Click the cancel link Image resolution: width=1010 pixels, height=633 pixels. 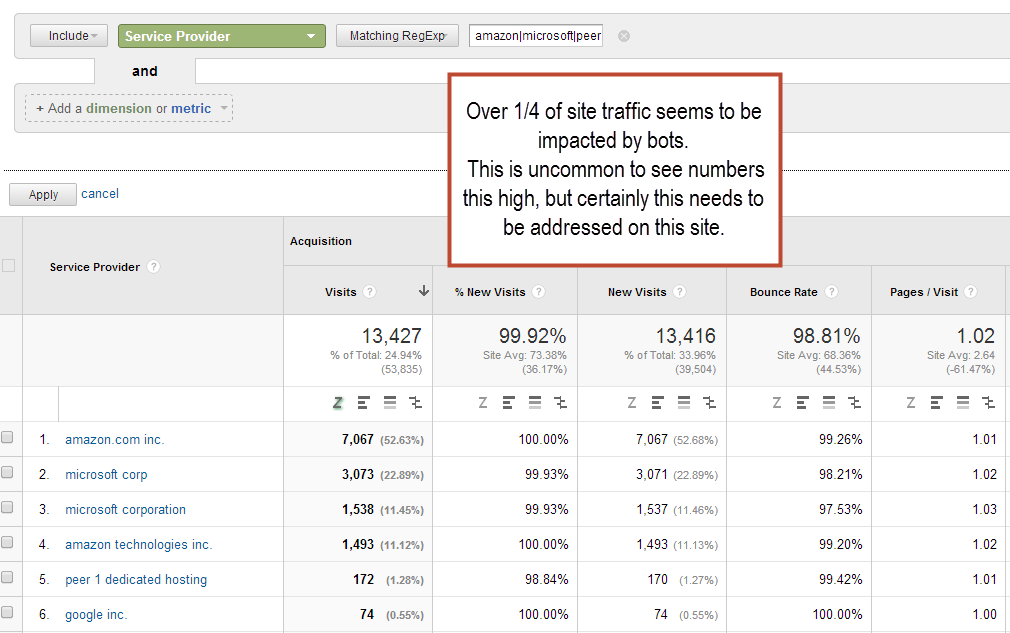point(100,194)
